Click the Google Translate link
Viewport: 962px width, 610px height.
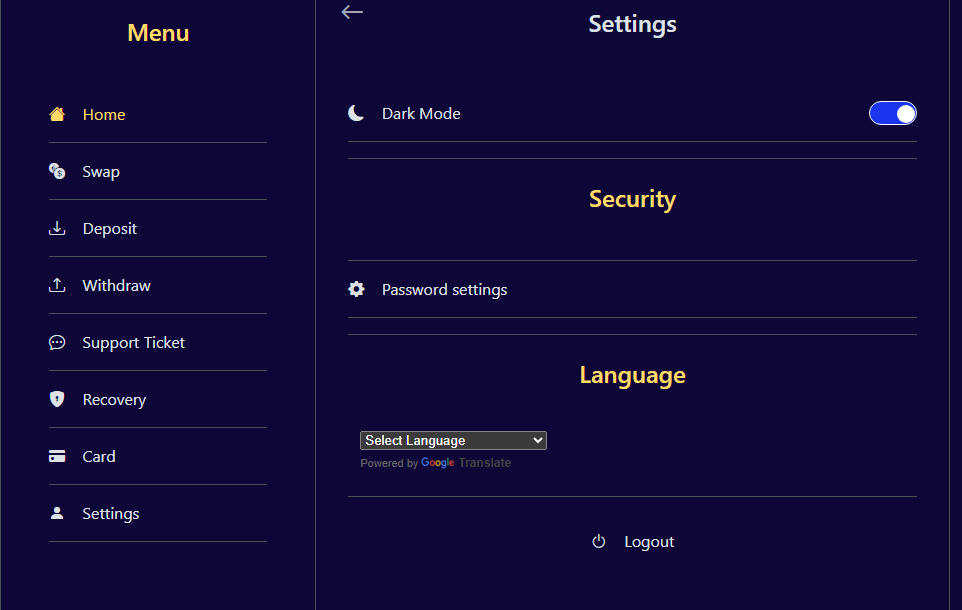(466, 463)
